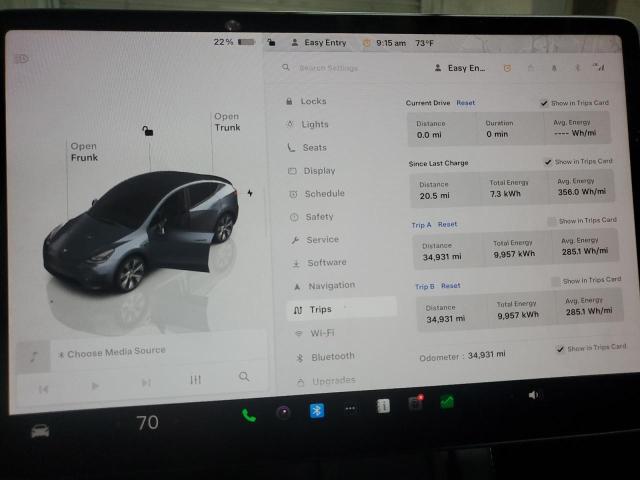Open the Navigation settings menu
Image resolution: width=640 pixels, height=480 pixels.
coord(324,286)
